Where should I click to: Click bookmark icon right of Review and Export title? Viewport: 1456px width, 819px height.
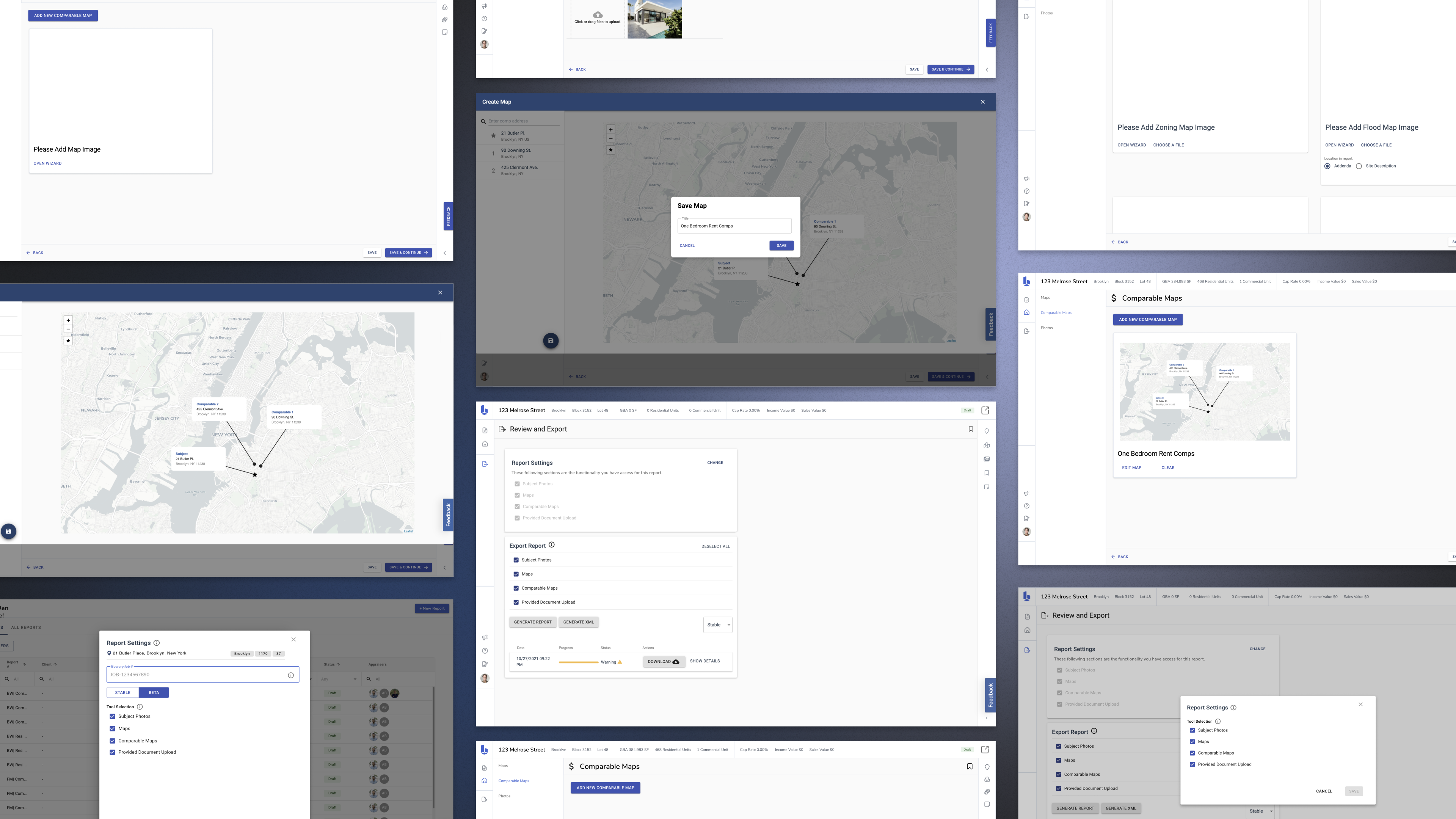[971, 429]
